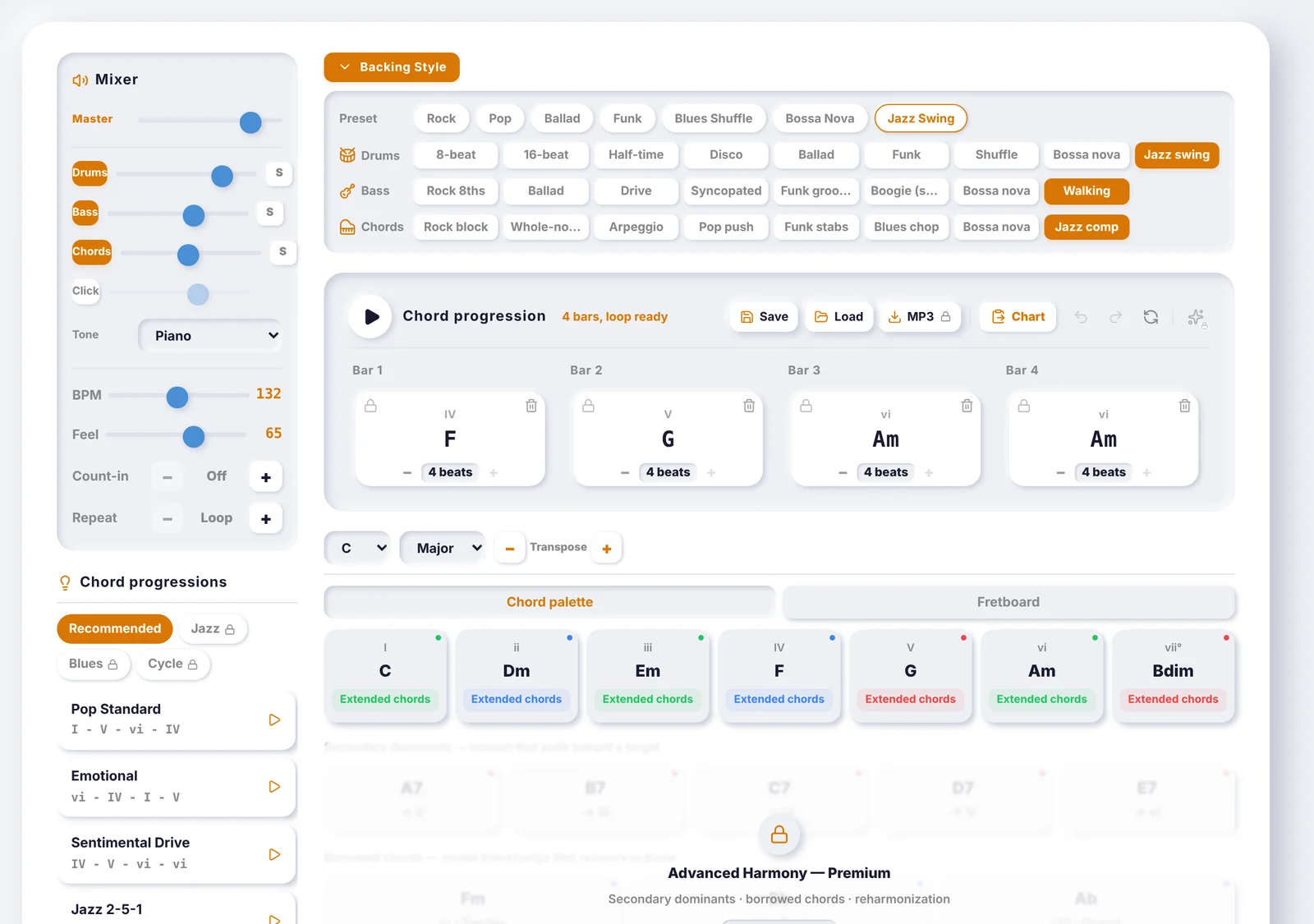Adjust the BPM slider
This screenshot has height=924, width=1314.
[x=178, y=397]
